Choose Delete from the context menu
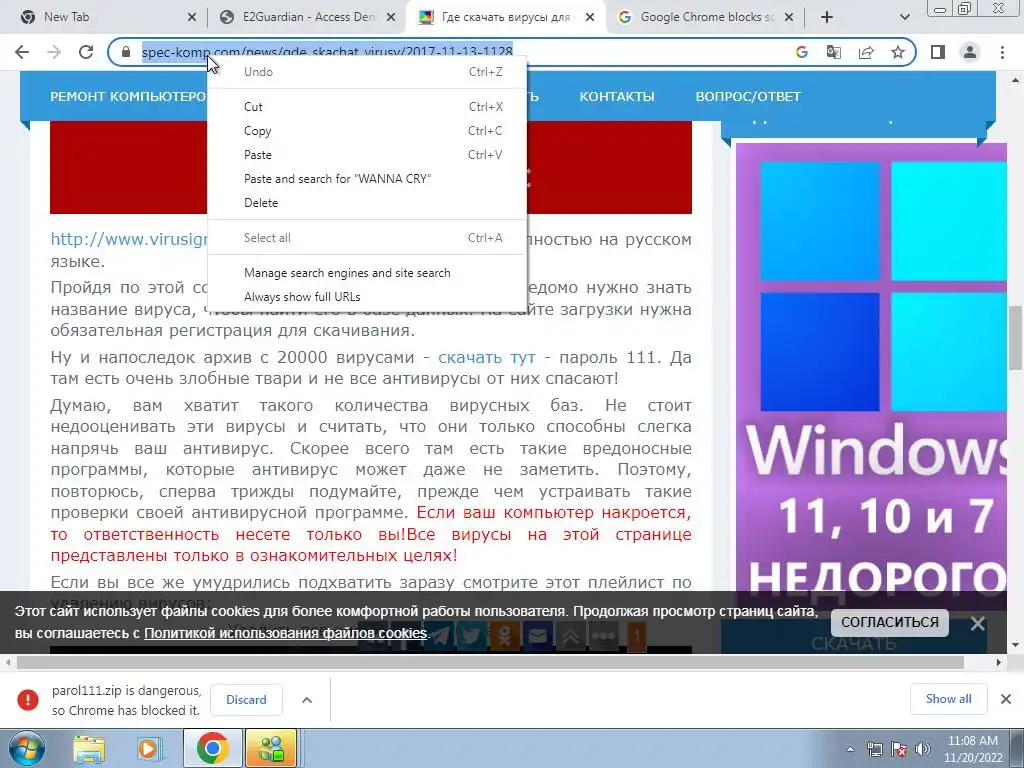Viewport: 1024px width, 768px height. (367, 202)
